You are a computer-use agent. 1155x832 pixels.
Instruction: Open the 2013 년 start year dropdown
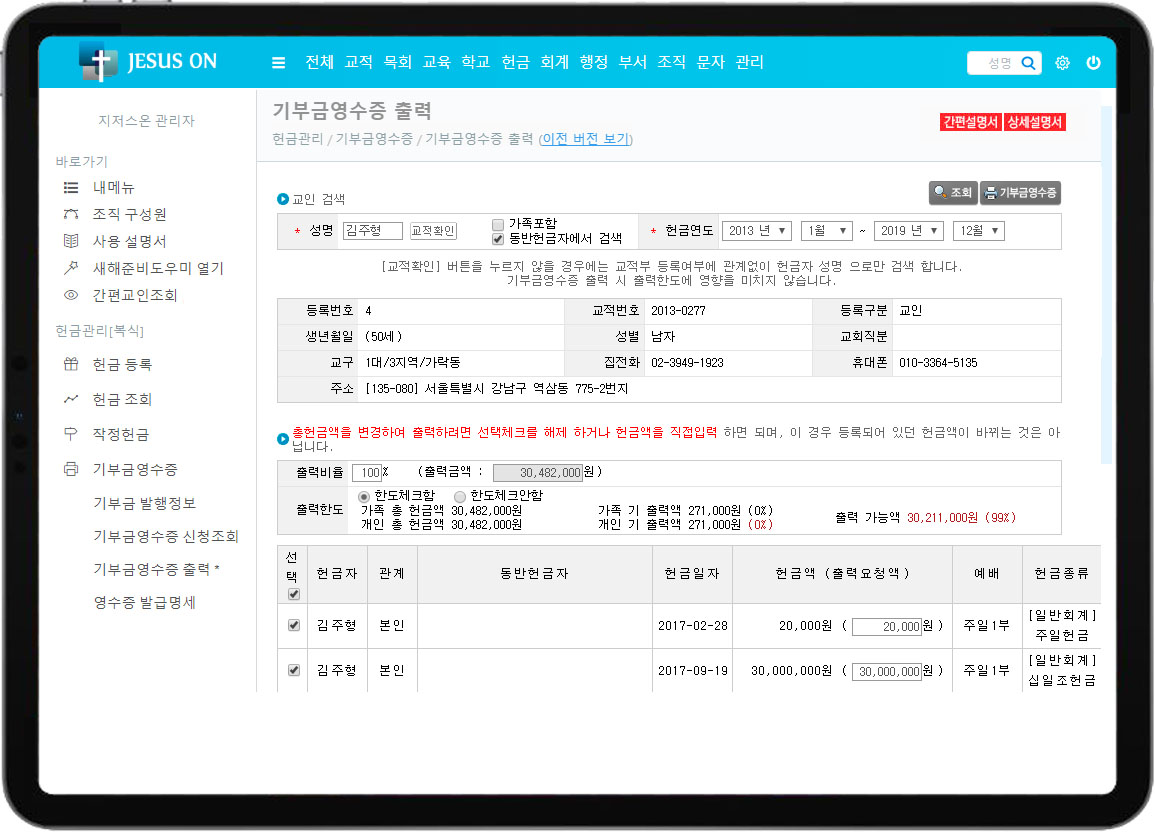(757, 231)
